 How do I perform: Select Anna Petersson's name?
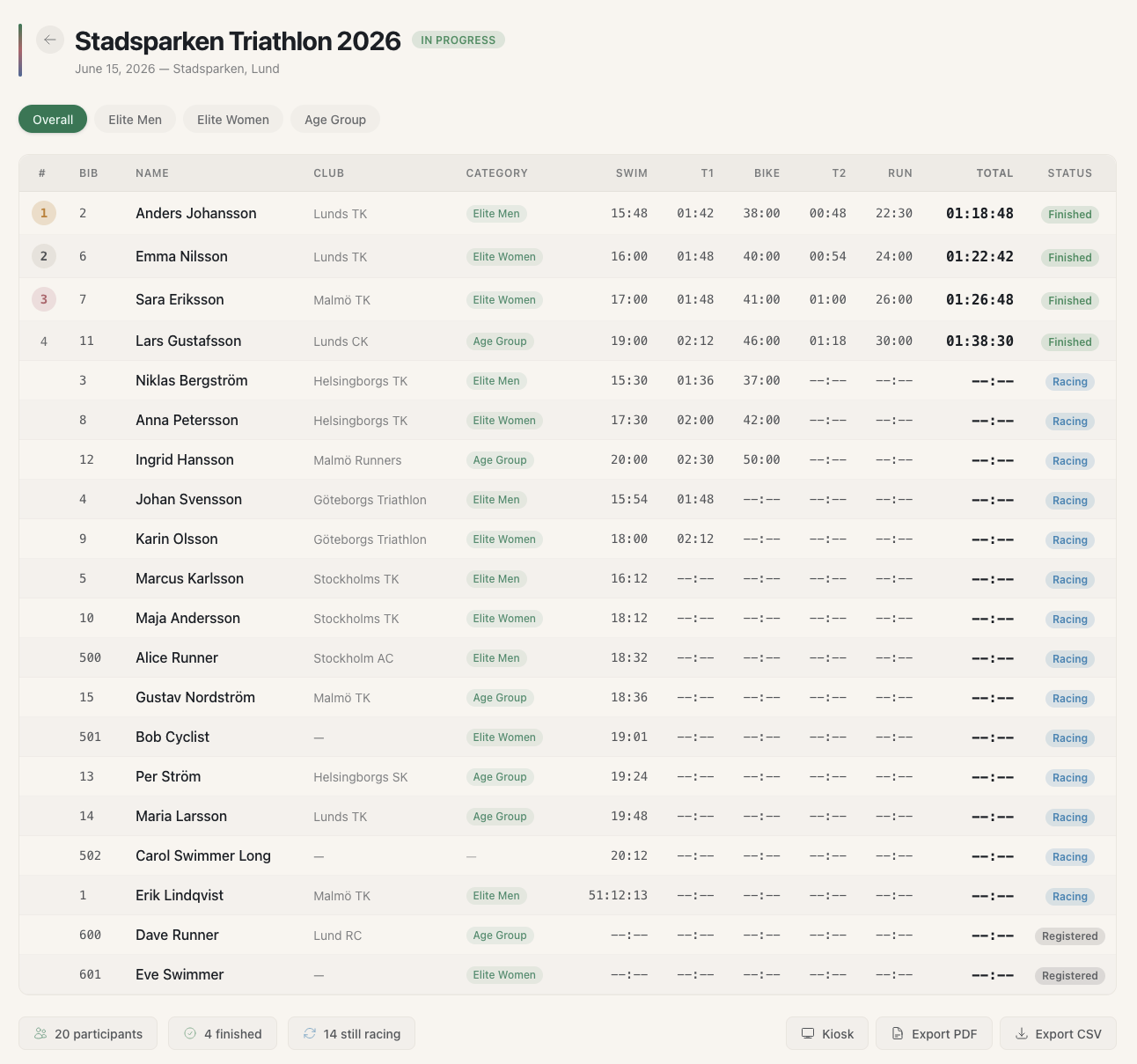pyautogui.click(x=187, y=420)
